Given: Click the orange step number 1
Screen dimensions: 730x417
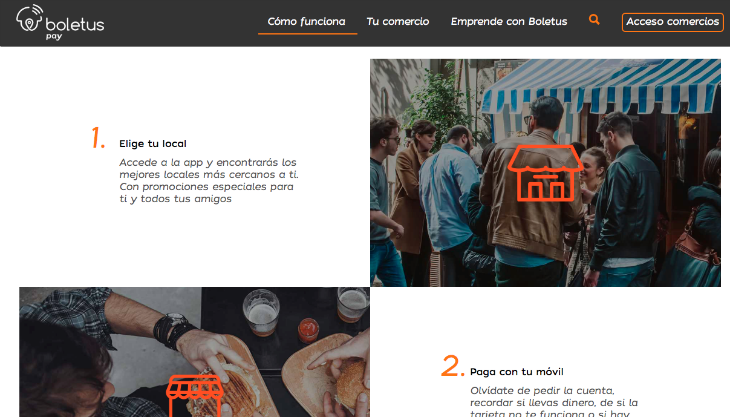Looking at the screenshot, I should (98, 138).
